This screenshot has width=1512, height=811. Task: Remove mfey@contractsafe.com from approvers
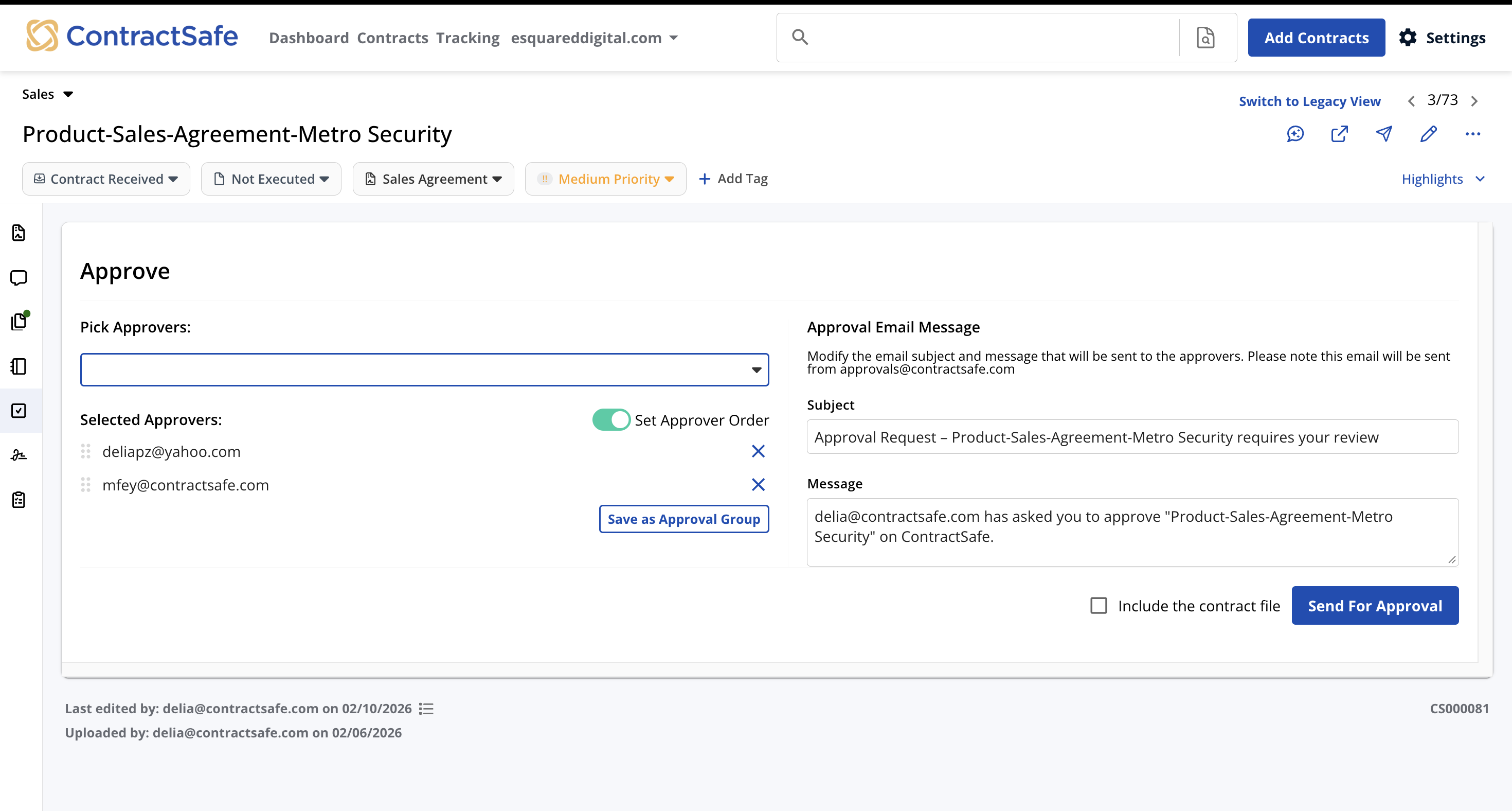758,484
